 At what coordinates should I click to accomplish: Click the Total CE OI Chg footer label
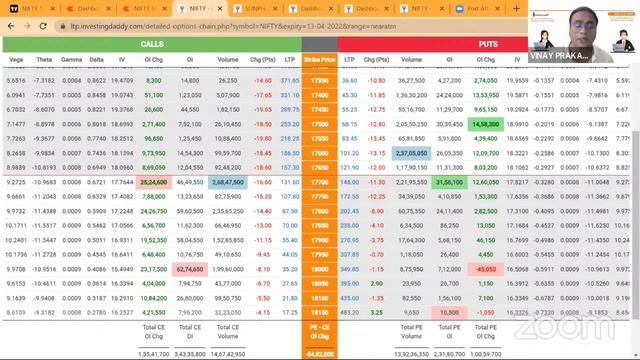pos(153,332)
